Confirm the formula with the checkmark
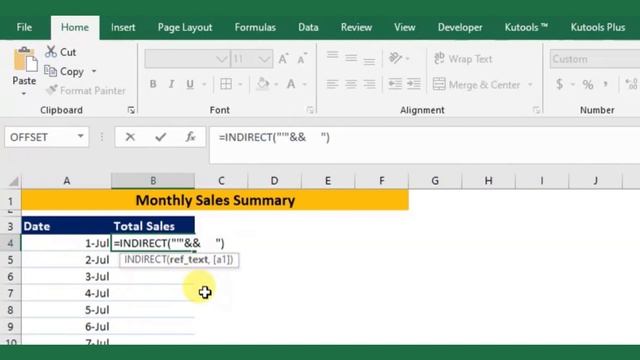This screenshot has width=640, height=360. (160, 137)
